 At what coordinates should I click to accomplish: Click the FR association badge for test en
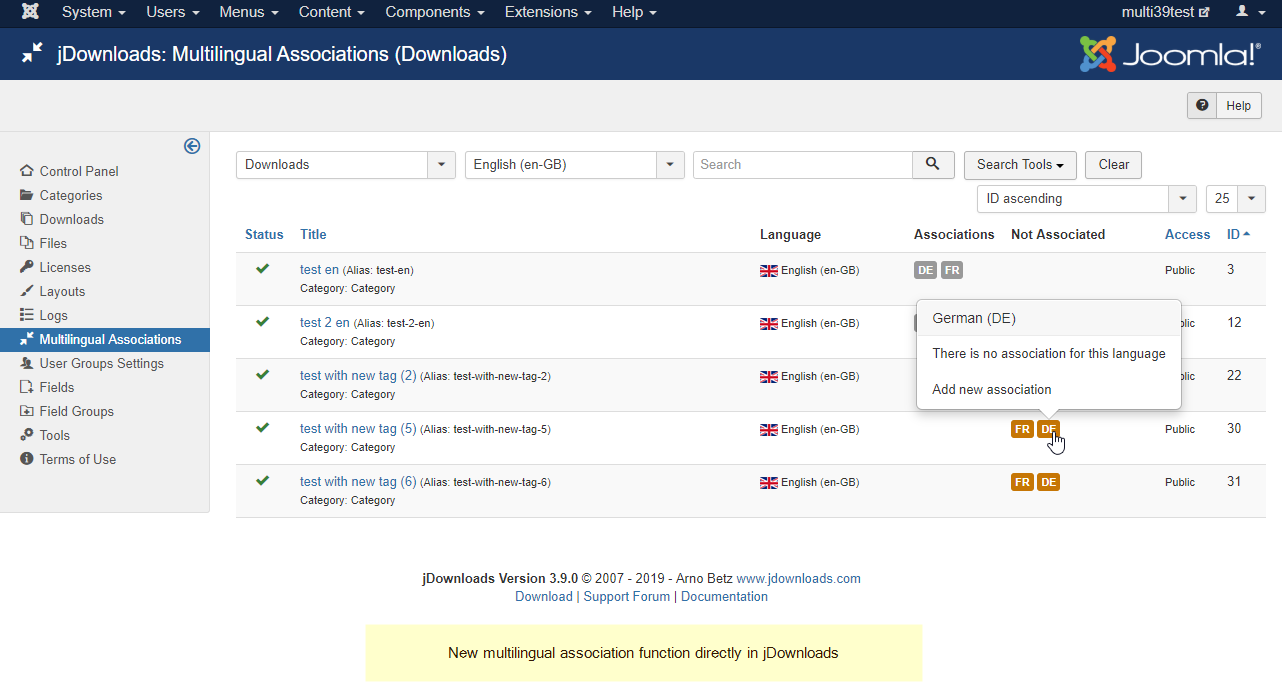952,270
